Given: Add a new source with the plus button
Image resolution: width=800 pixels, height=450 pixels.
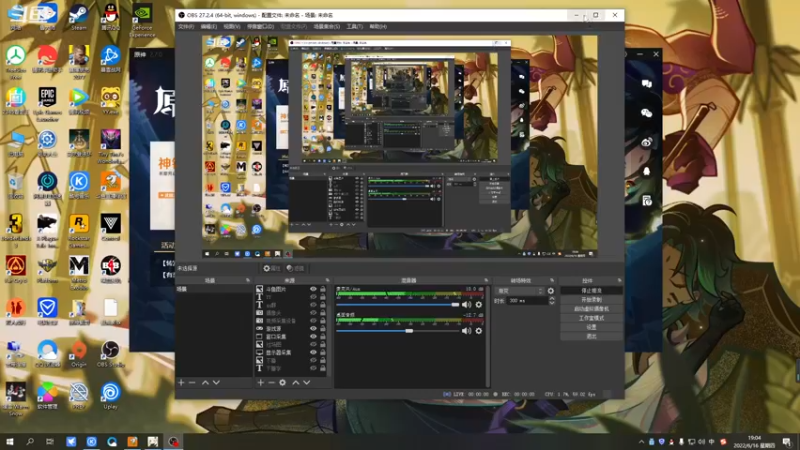Looking at the screenshot, I should pos(260,382).
